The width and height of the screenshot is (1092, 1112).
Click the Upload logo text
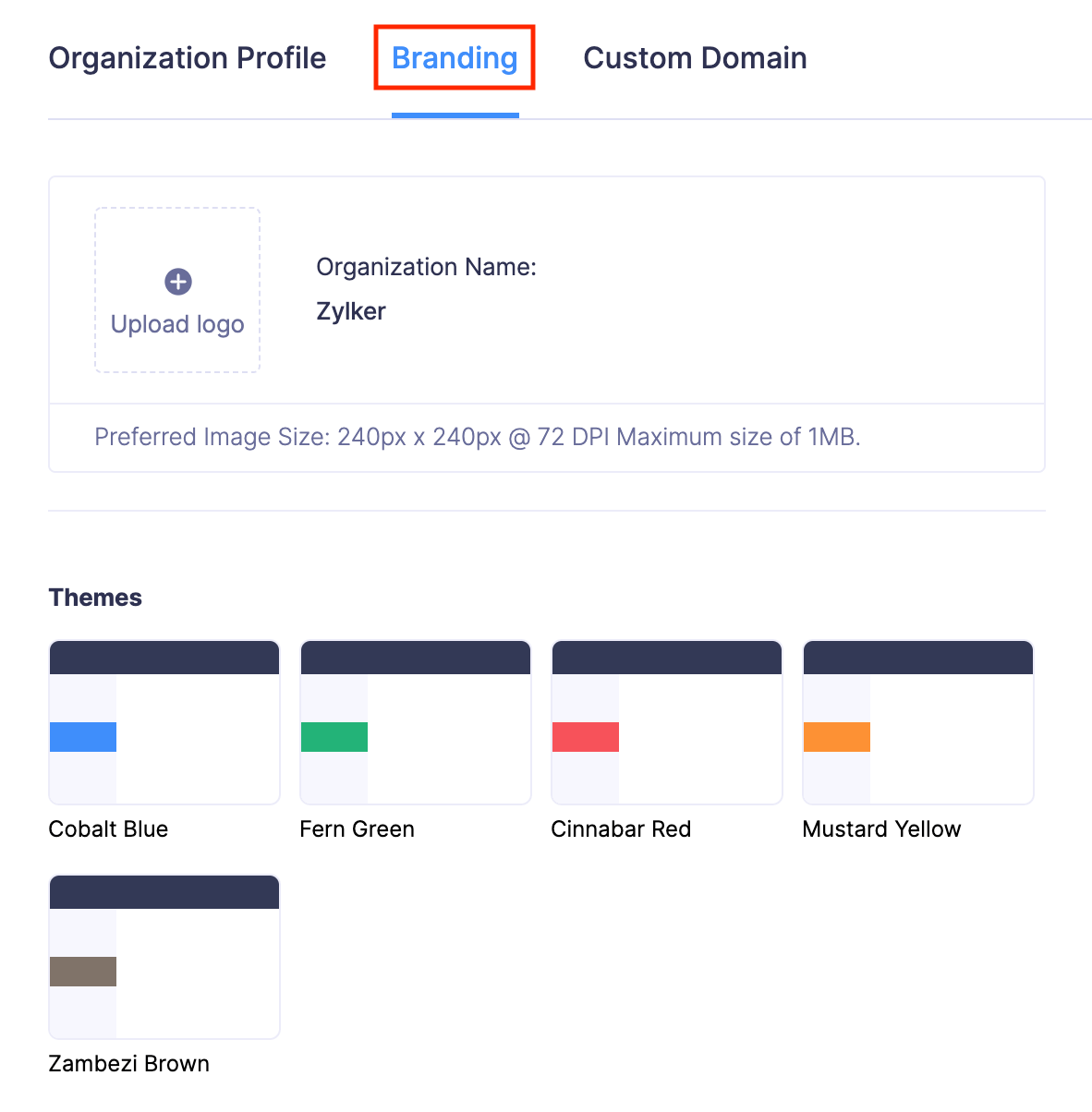point(177,324)
